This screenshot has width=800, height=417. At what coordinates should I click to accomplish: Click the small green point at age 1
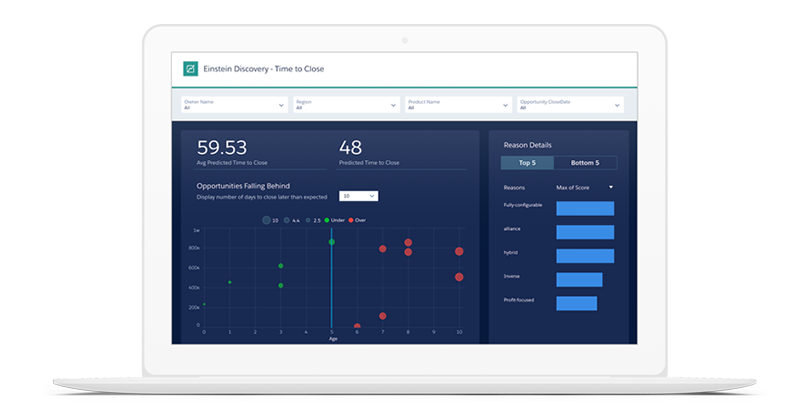tap(230, 282)
